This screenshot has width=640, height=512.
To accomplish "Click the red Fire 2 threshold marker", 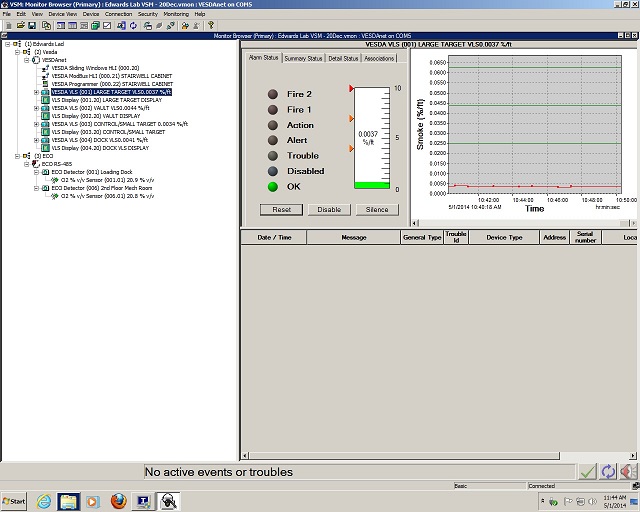I will [351, 89].
